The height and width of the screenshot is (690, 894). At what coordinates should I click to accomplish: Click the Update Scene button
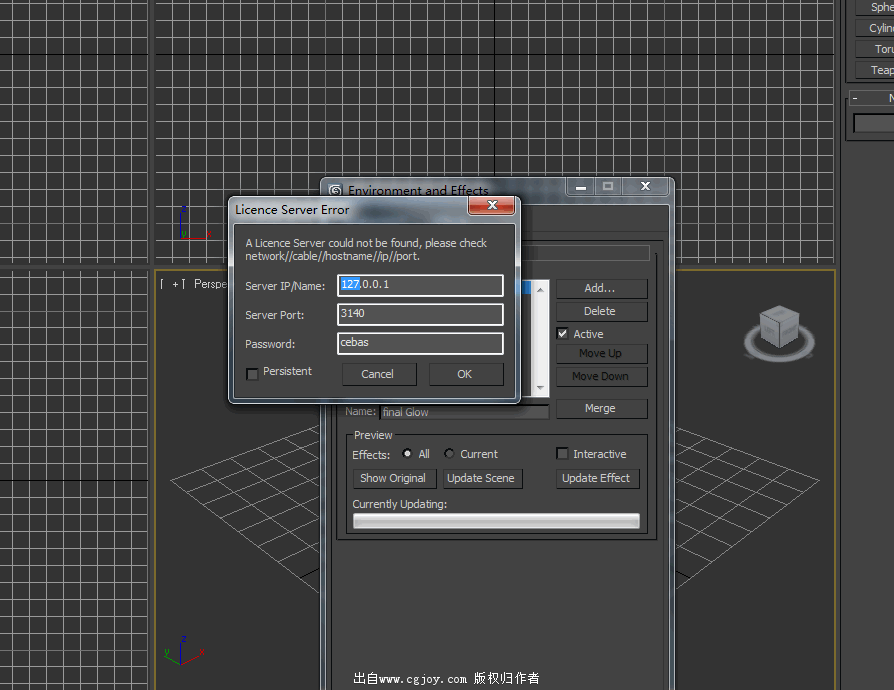[482, 478]
